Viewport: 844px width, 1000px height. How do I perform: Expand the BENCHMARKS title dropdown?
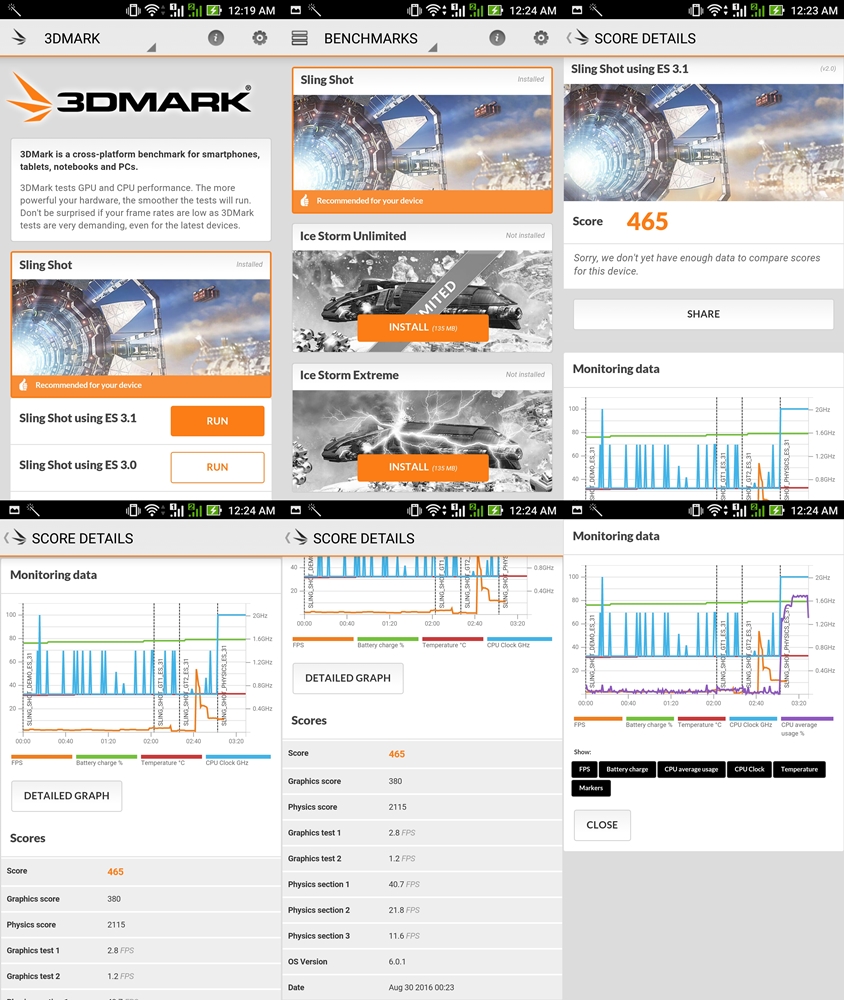pyautogui.click(x=432, y=48)
